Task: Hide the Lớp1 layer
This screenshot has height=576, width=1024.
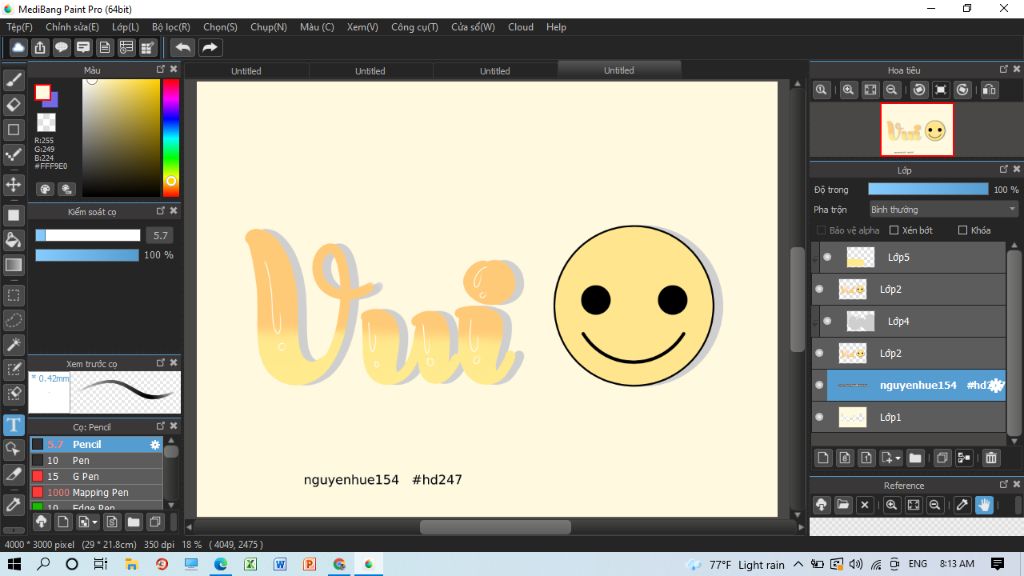Action: (x=820, y=417)
